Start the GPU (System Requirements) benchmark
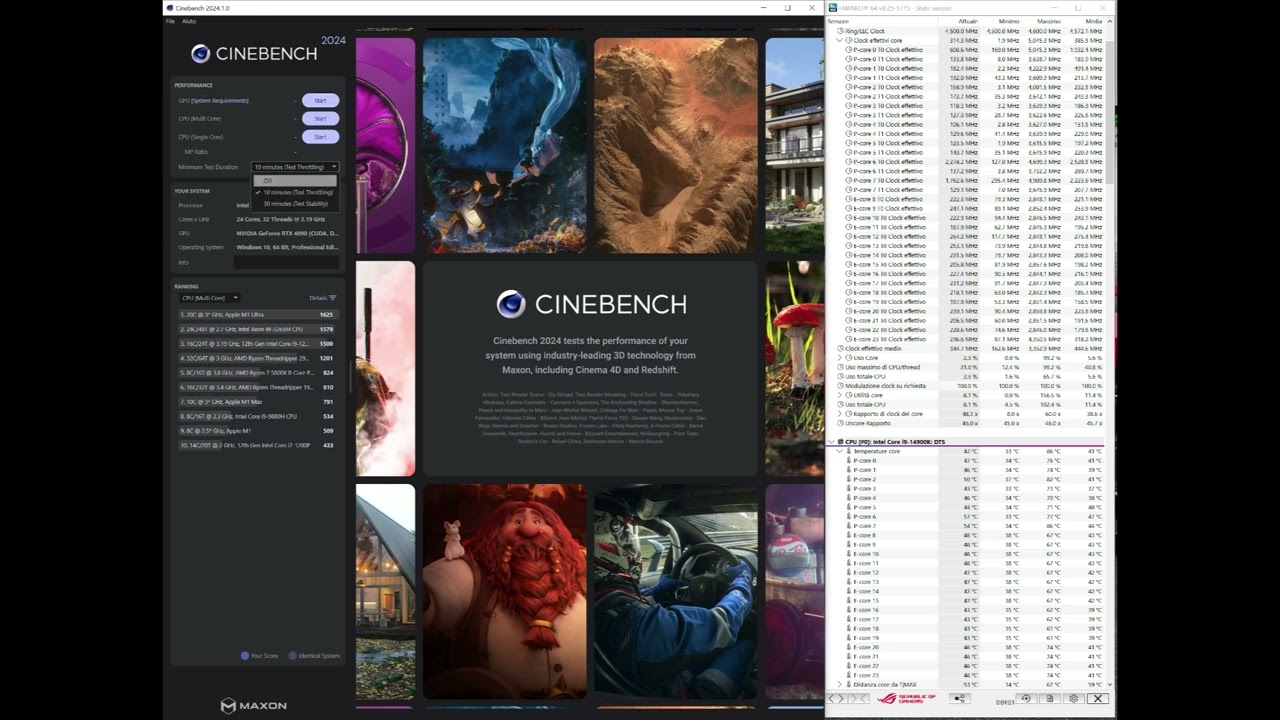The image size is (1280, 720). coord(320,101)
